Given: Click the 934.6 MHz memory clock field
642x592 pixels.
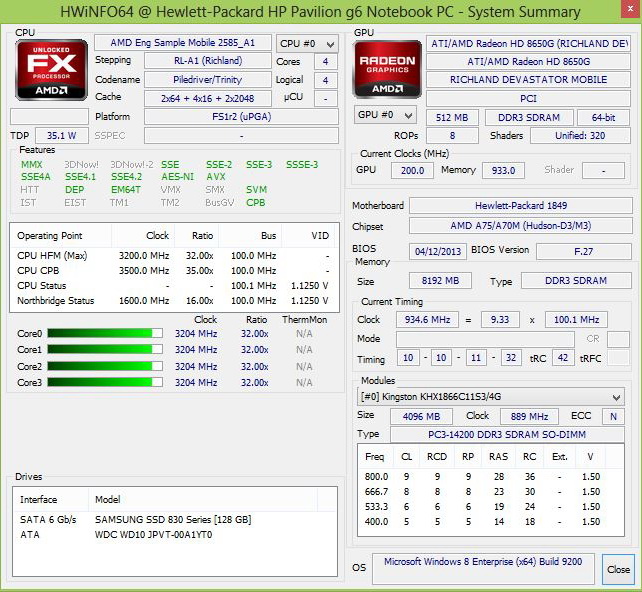Looking at the screenshot, I should click(427, 320).
